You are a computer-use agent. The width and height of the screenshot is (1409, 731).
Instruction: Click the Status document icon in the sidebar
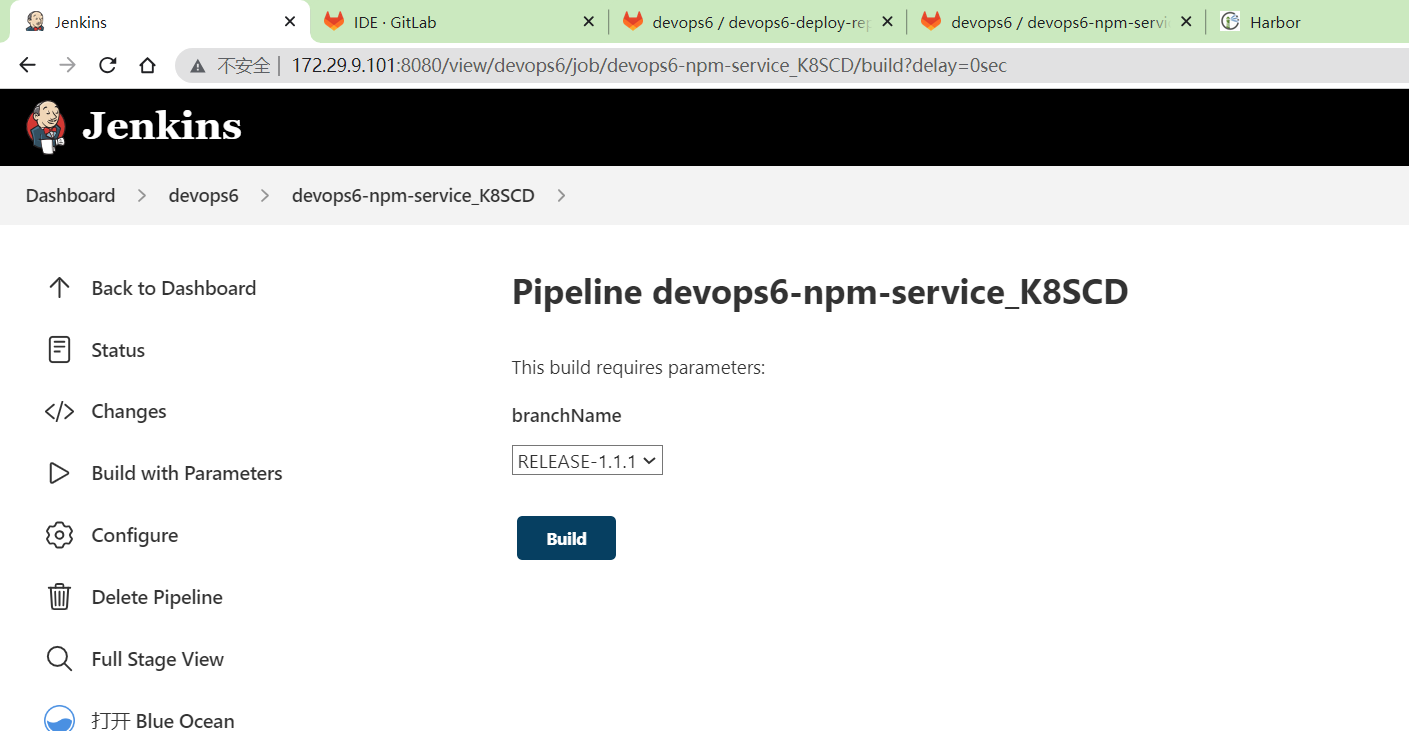tap(59, 350)
